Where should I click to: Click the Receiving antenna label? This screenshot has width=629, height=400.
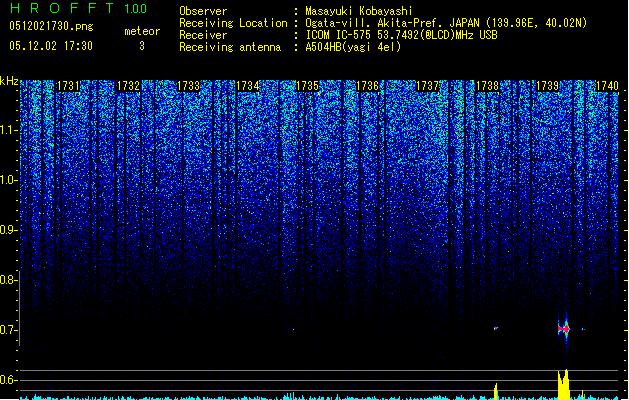click(230, 47)
